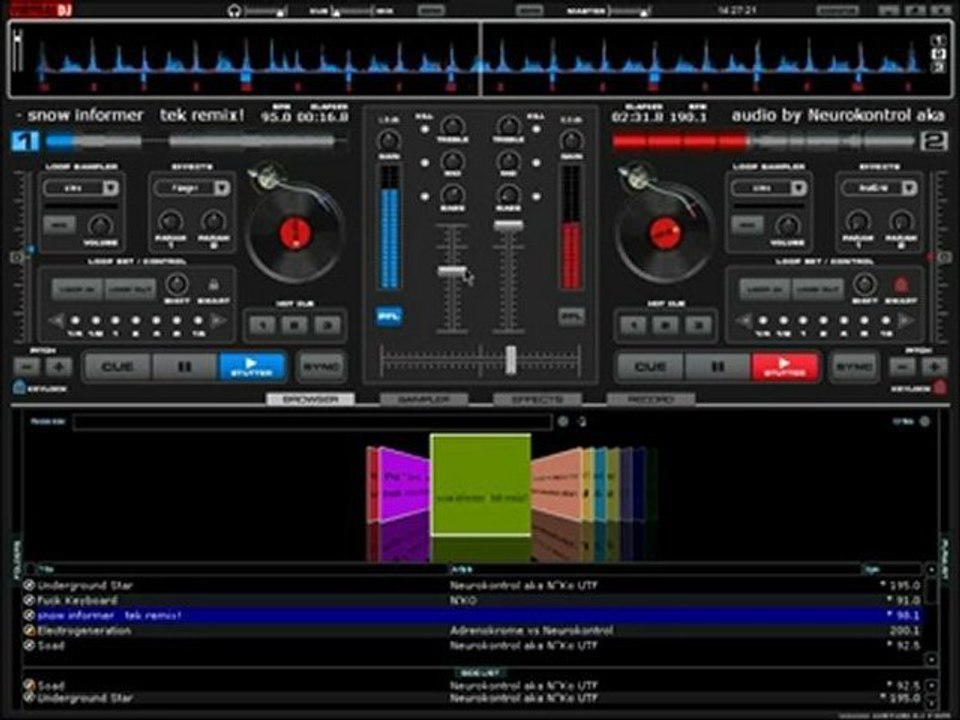Open deck 2 effects selection dropdown

(x=909, y=188)
